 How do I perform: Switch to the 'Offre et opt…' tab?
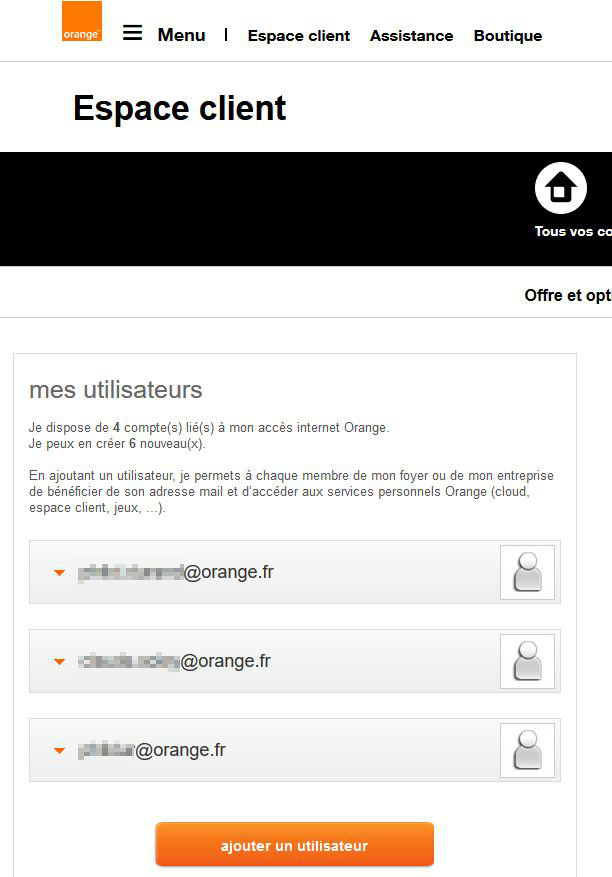(568, 295)
